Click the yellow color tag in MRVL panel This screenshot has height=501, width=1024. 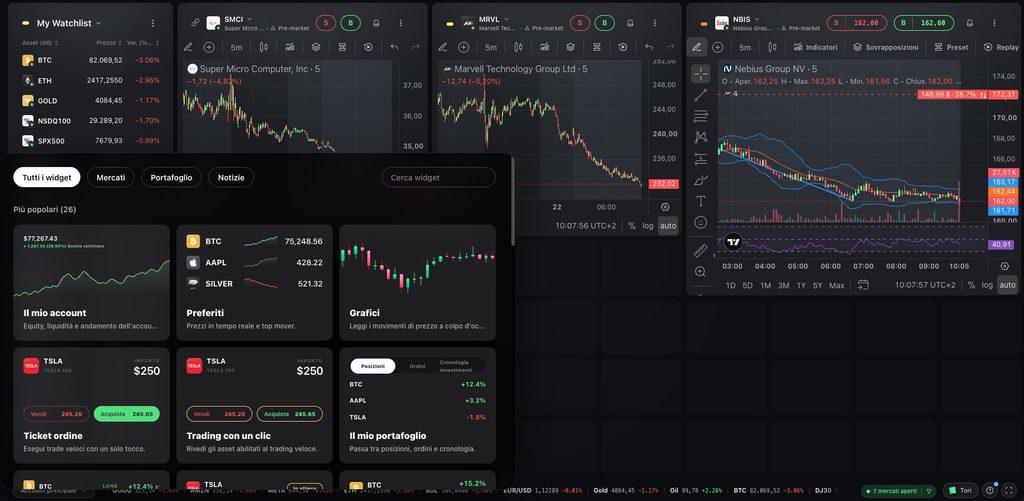pyautogui.click(x=450, y=24)
